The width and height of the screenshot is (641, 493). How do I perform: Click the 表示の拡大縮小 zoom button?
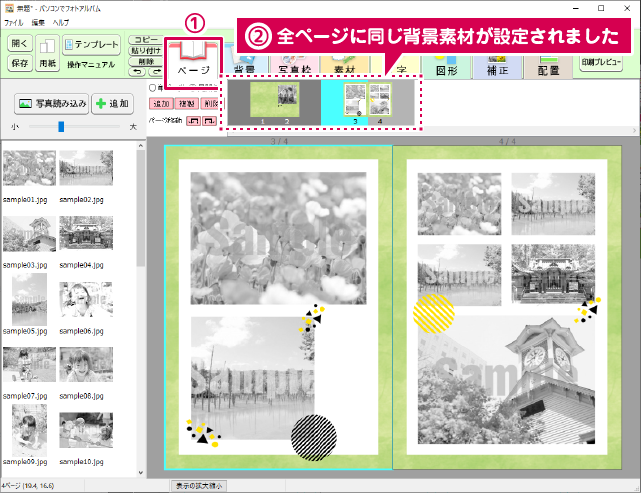coord(199,486)
